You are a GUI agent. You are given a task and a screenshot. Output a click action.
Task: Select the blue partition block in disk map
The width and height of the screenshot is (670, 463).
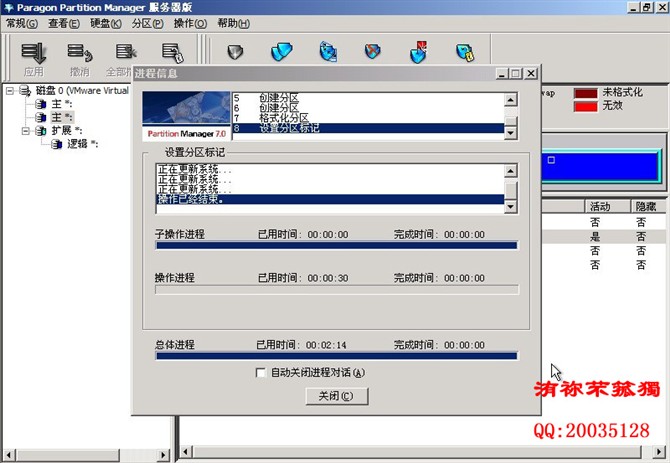tap(601, 165)
